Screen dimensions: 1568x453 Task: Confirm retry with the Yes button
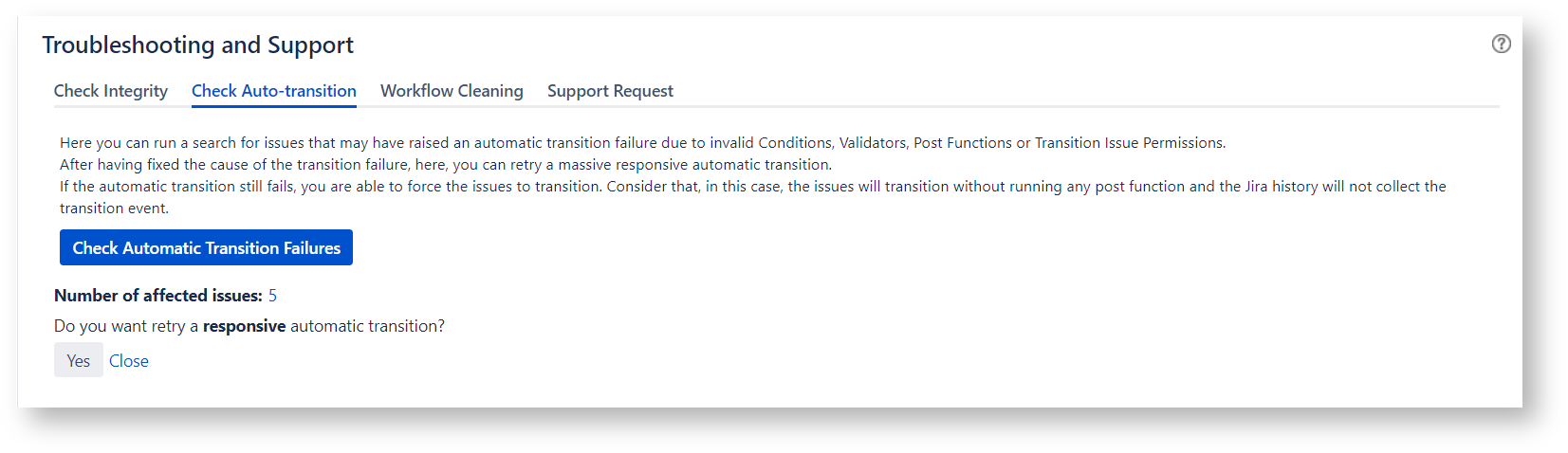[79, 360]
